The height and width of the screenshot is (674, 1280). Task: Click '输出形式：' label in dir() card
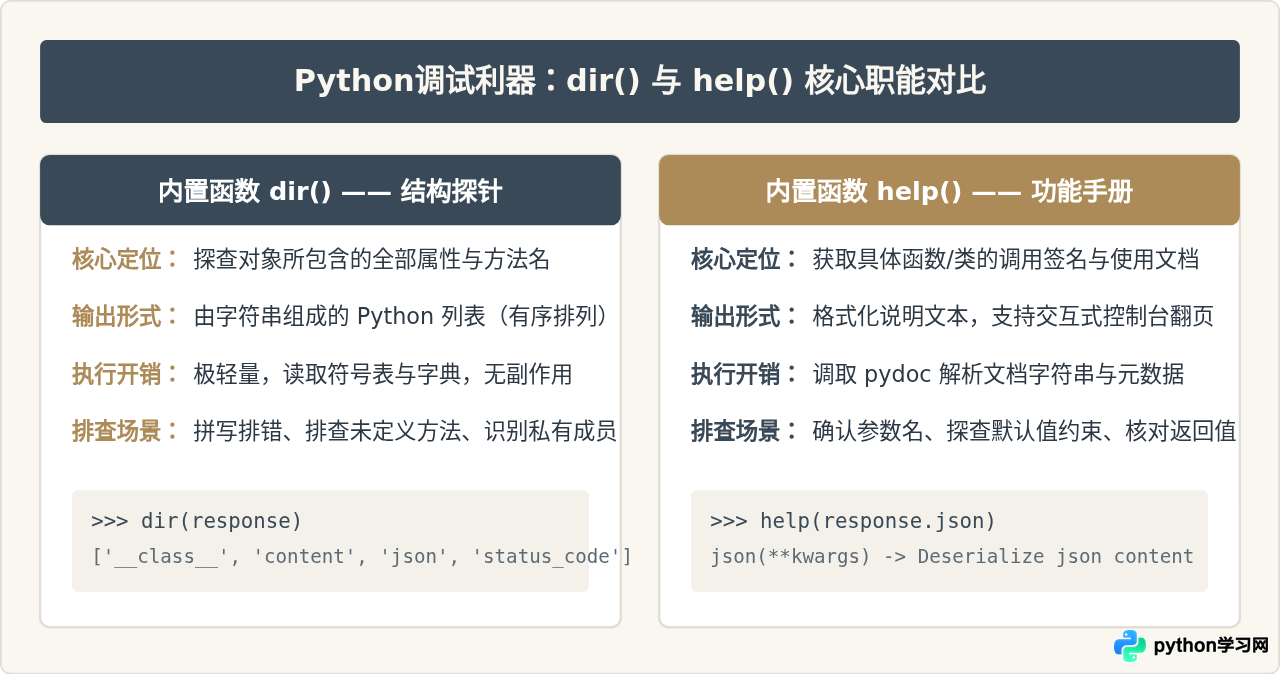[127, 317]
